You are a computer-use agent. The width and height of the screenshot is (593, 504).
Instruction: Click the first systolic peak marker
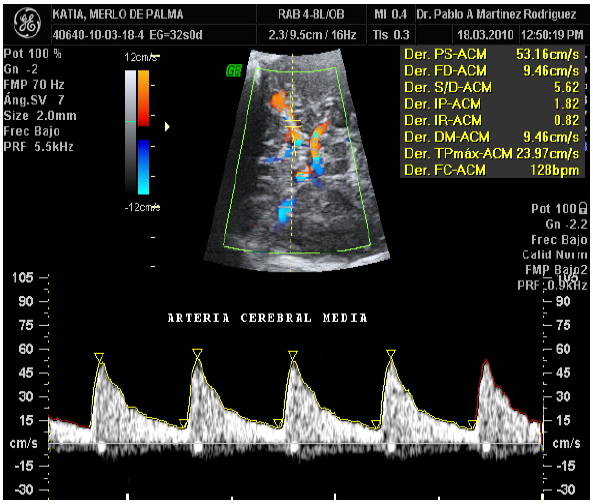click(x=99, y=358)
